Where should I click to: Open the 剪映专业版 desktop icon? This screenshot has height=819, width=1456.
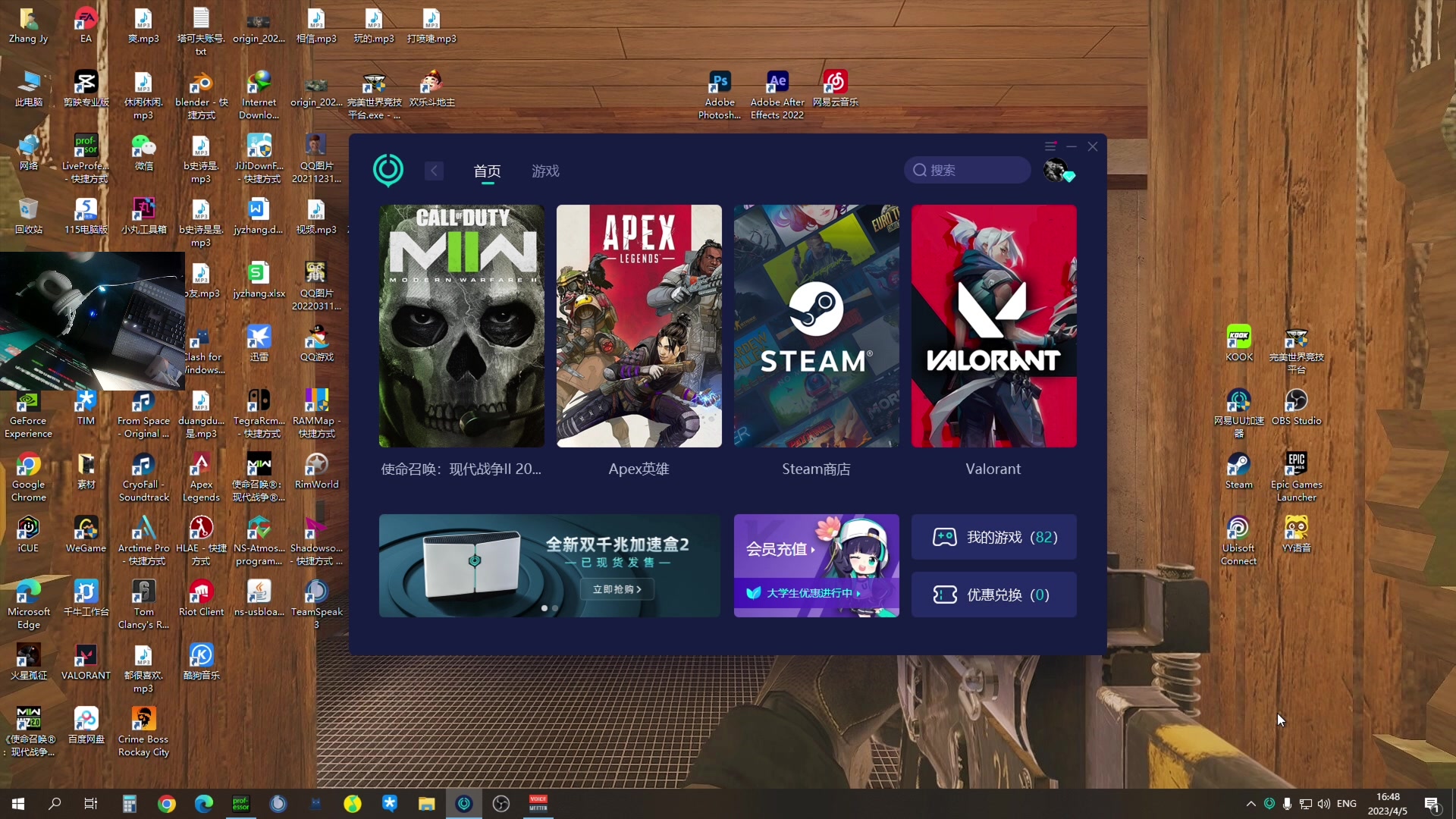pos(86,89)
